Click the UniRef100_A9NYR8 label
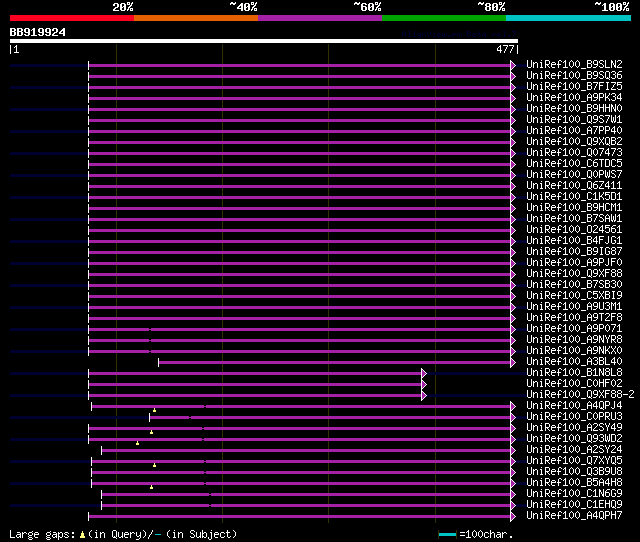Viewport: 640px width, 542px height. tap(574, 340)
